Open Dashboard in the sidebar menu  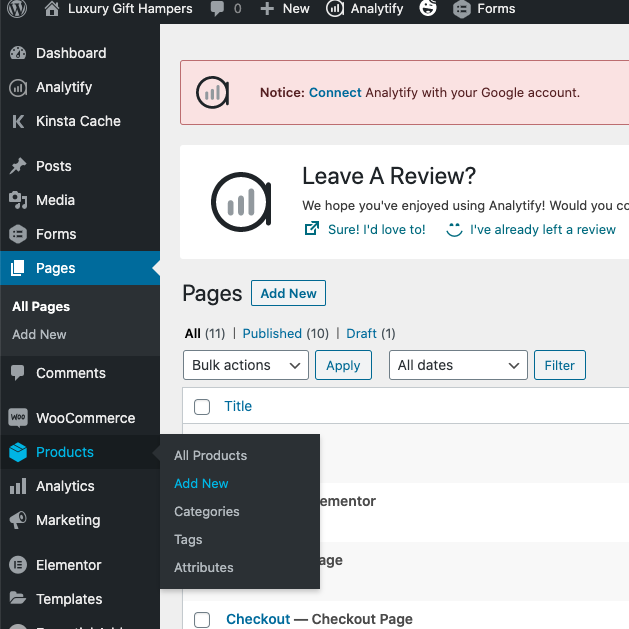coord(71,53)
